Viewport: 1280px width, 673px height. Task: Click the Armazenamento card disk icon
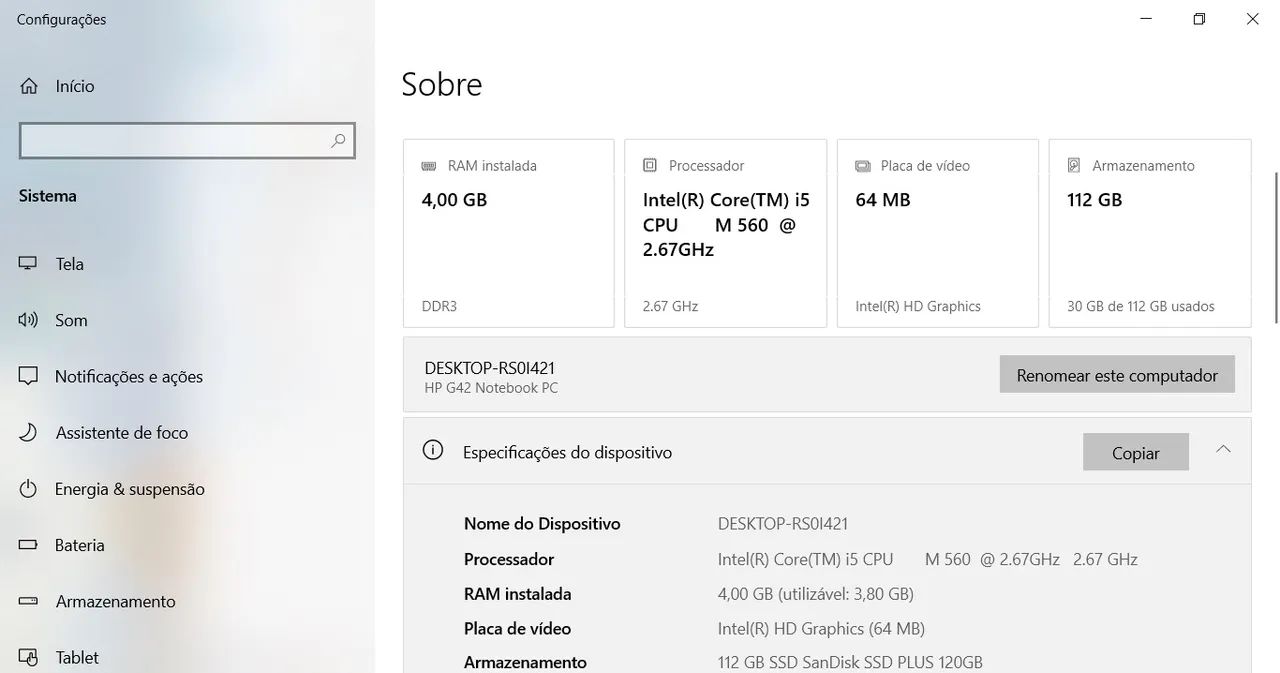point(1074,165)
